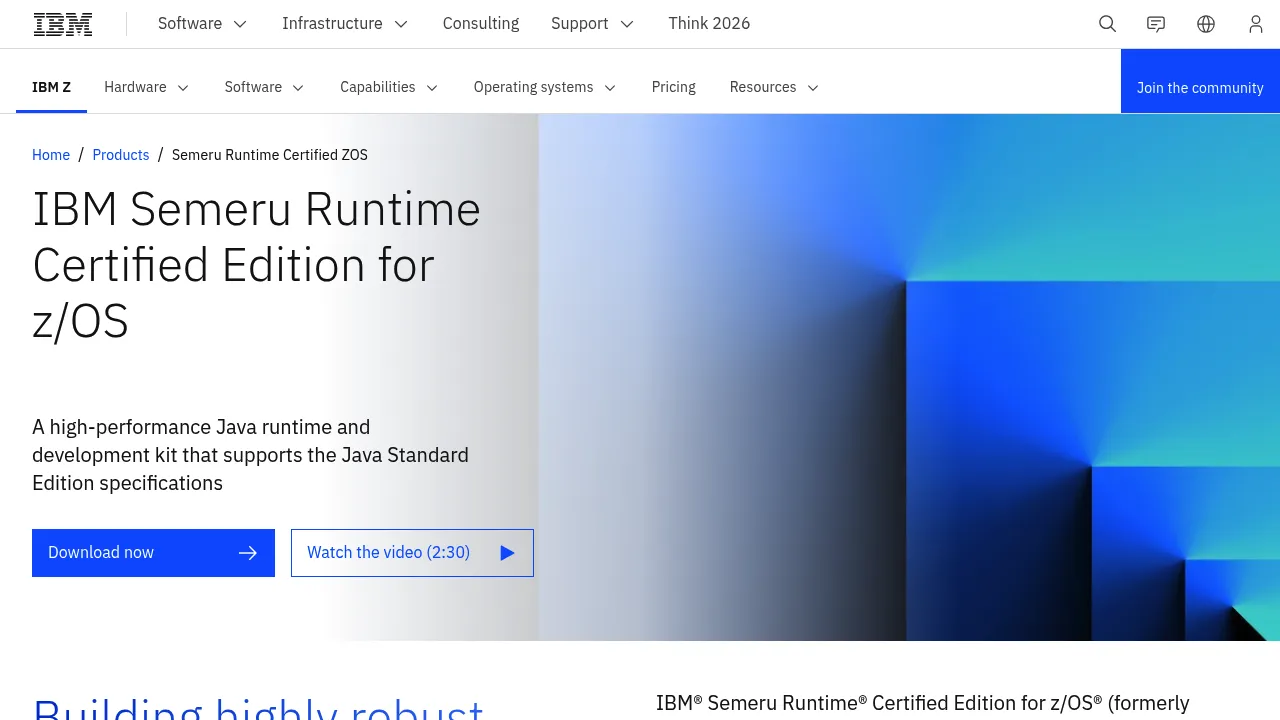Follow the Products breadcrumb link
The image size is (1280, 720).
121,155
